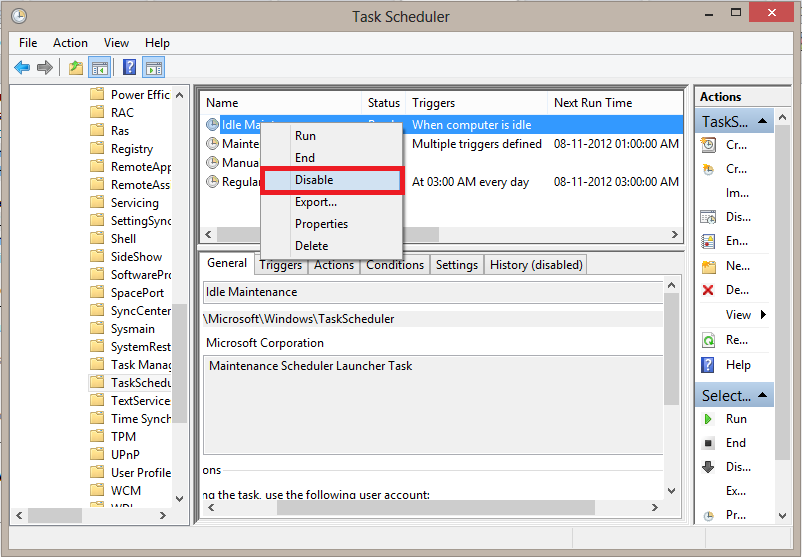Open the View menu
Screen dimensions: 802x557
[116, 43]
